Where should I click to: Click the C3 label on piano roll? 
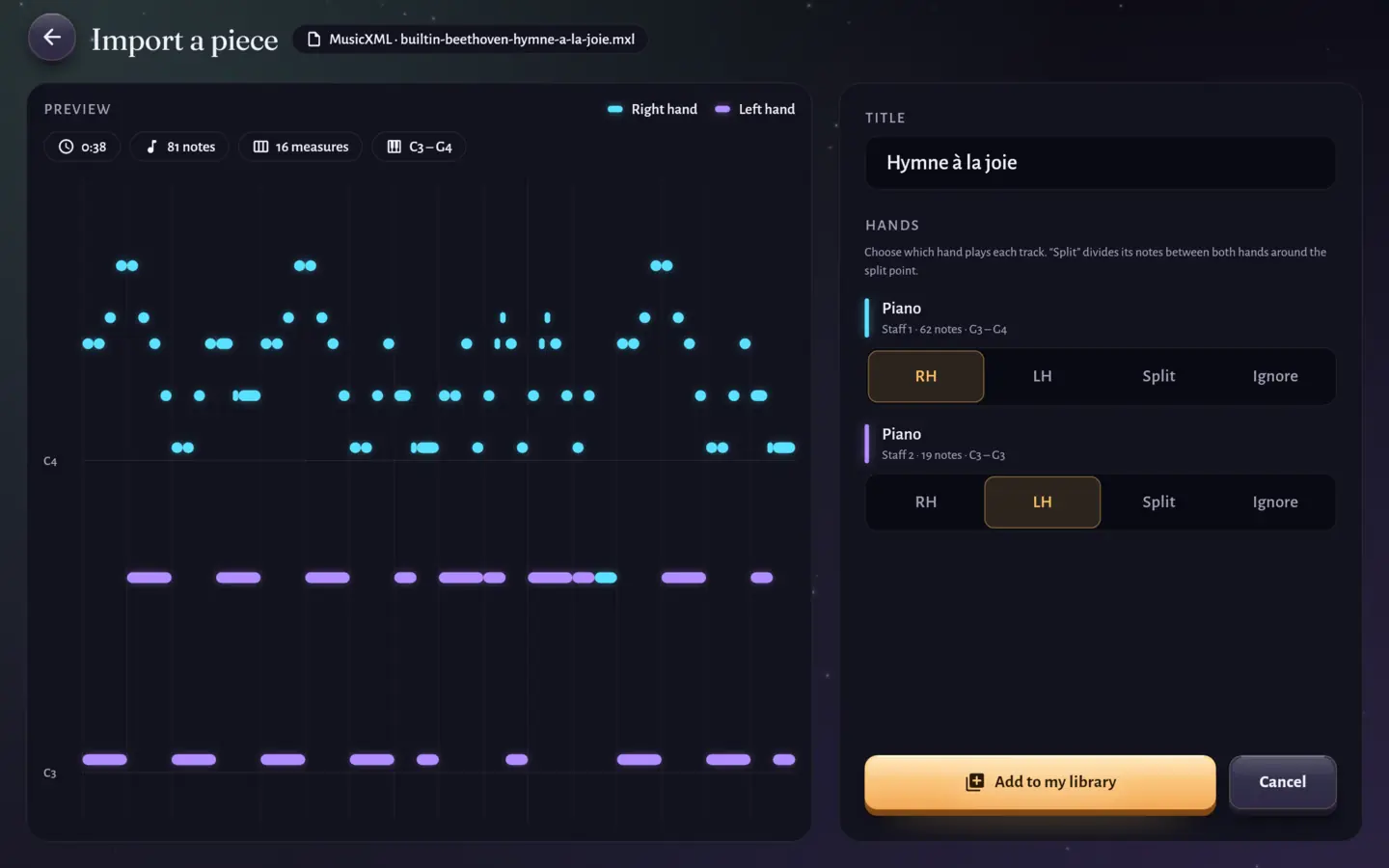(50, 773)
